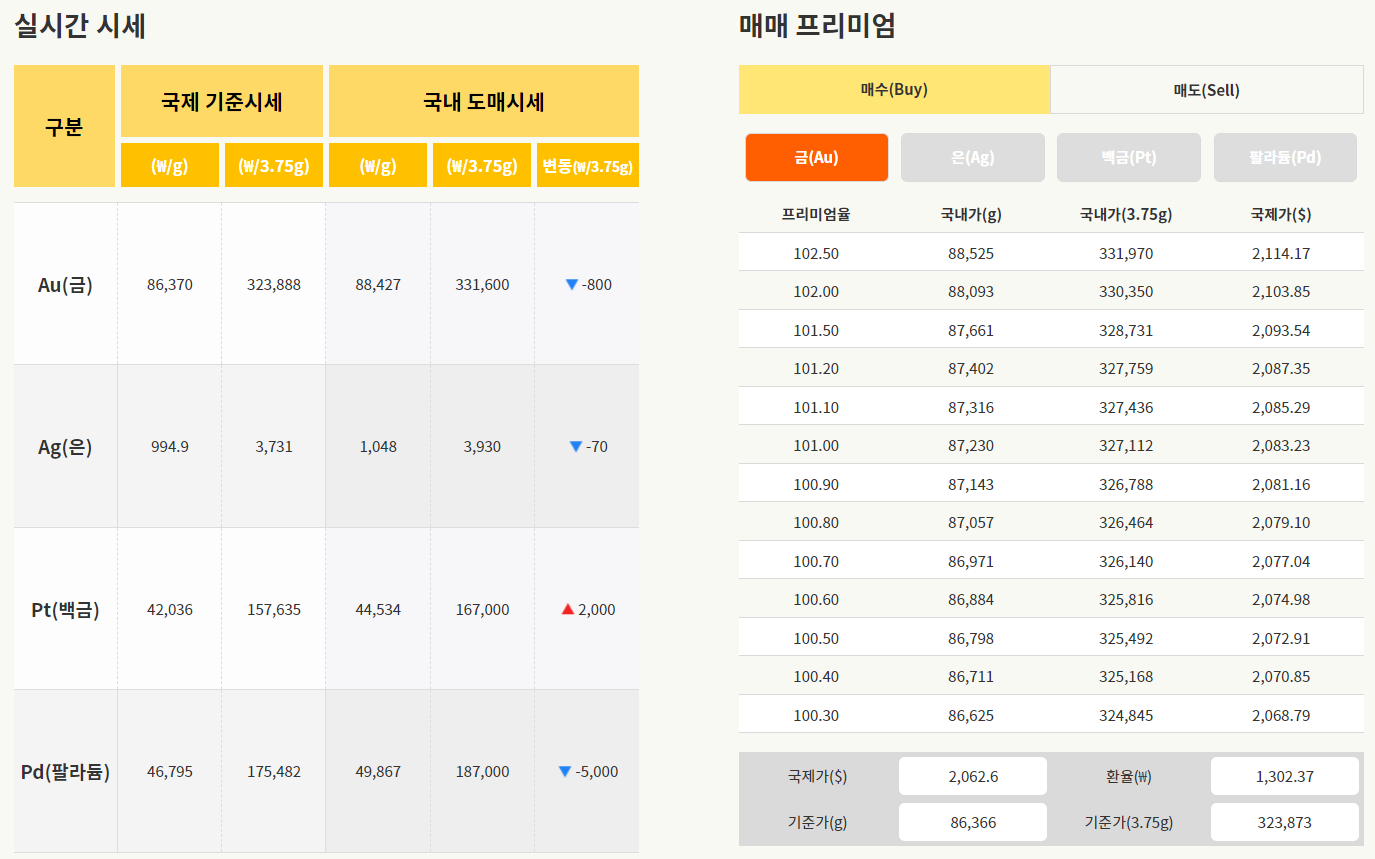Click the blue down arrow beside -70

pyautogui.click(x=575, y=447)
